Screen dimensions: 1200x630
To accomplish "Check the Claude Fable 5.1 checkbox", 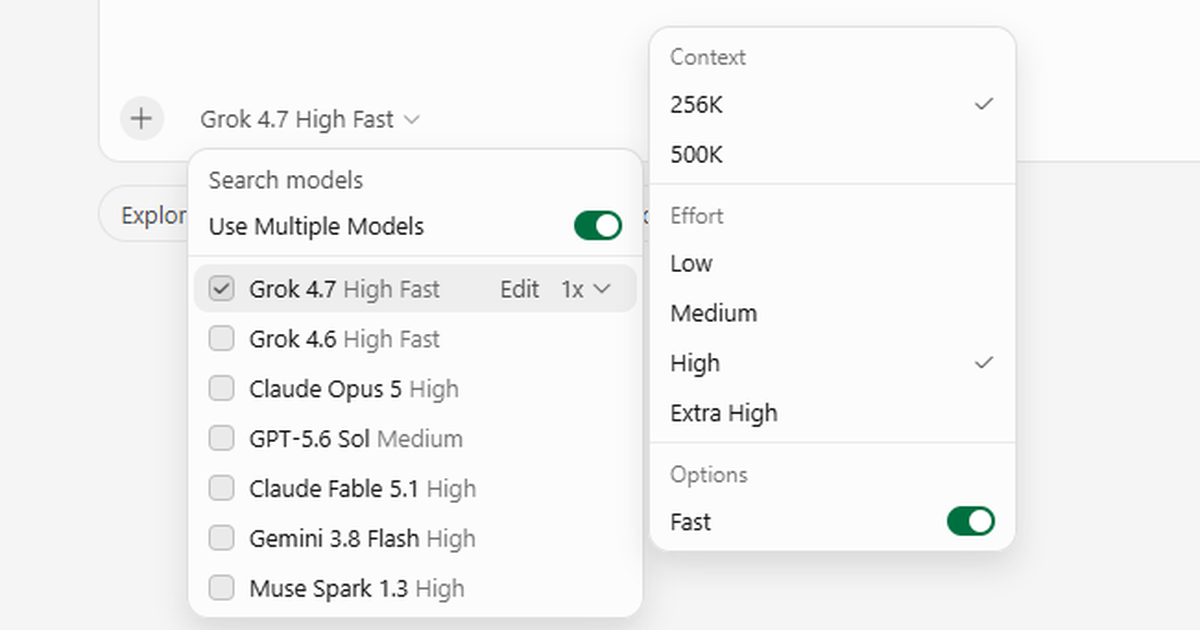I will (221, 489).
